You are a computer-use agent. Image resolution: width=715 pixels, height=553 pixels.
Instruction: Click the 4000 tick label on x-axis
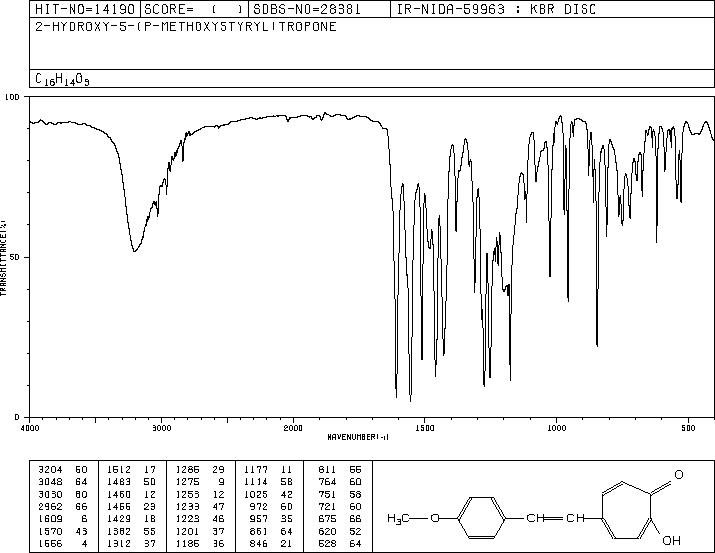tap(30, 427)
